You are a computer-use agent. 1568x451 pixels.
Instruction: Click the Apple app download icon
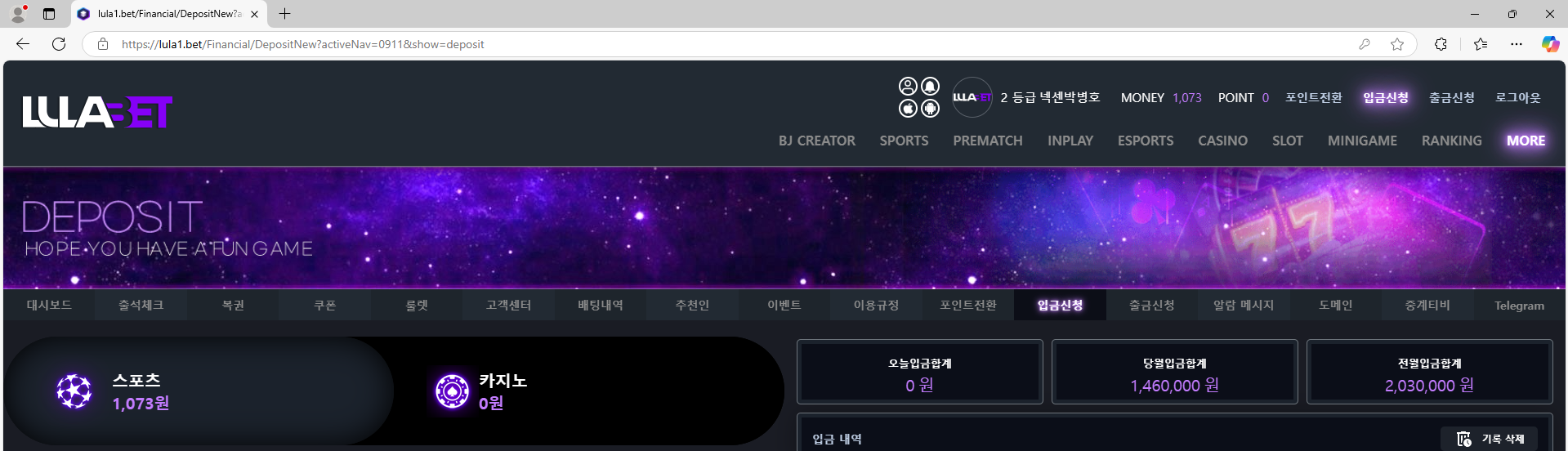pyautogui.click(x=908, y=108)
